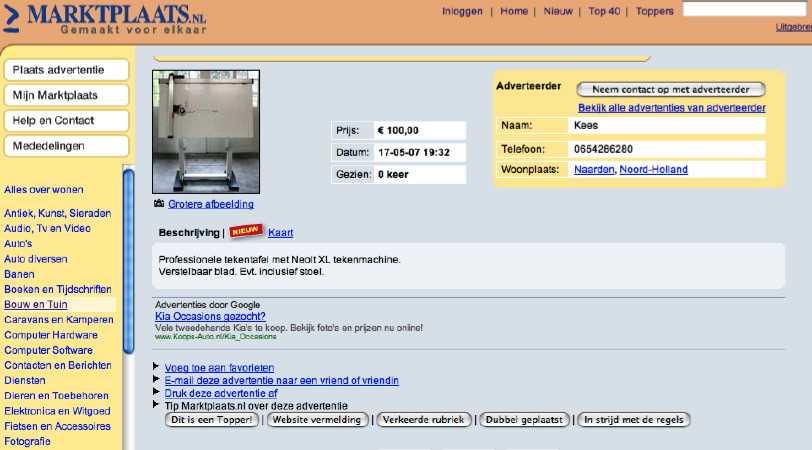Viewport: 812px width, 450px height.
Task: Switch to the Kaart tab
Action: tap(281, 233)
